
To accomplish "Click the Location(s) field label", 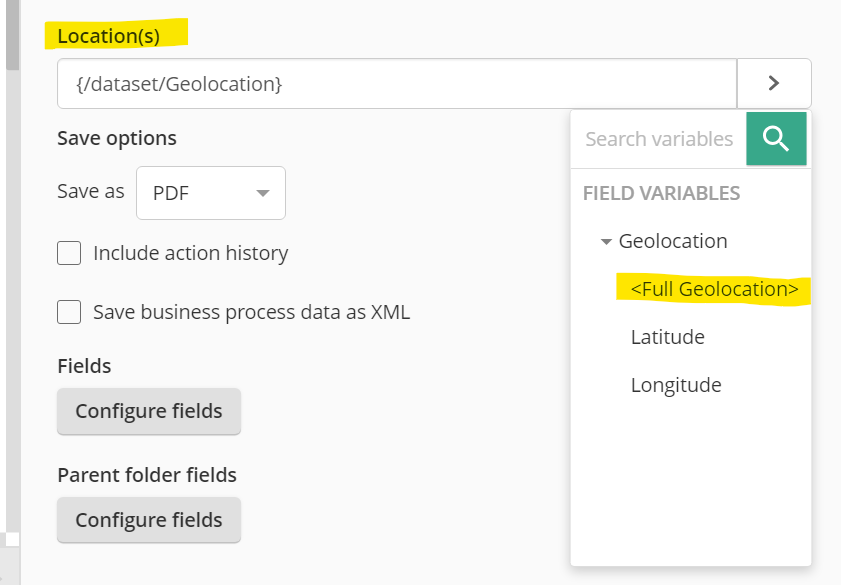I will click(108, 36).
